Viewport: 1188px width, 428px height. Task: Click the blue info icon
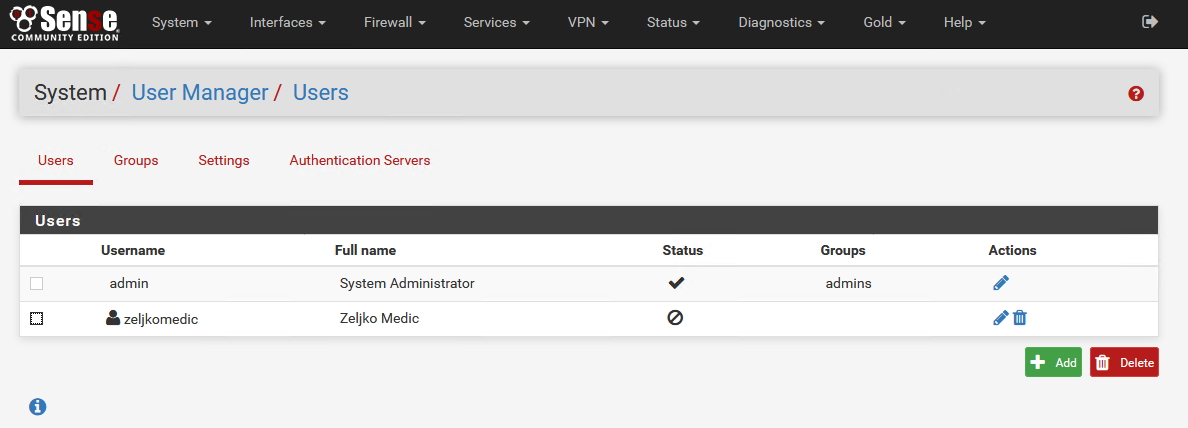[x=38, y=407]
